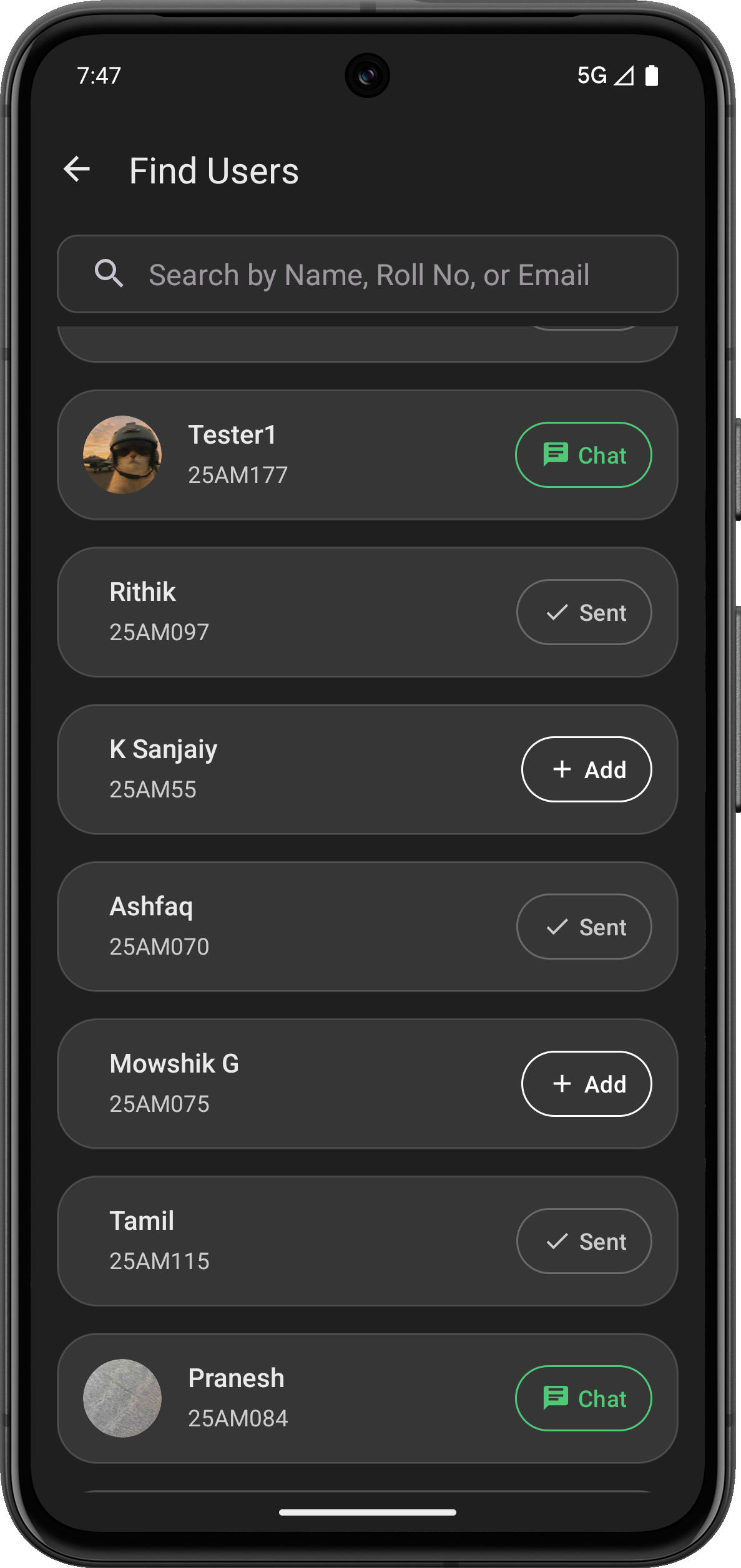
Task: Open Rithik's user card
Action: [281, 612]
